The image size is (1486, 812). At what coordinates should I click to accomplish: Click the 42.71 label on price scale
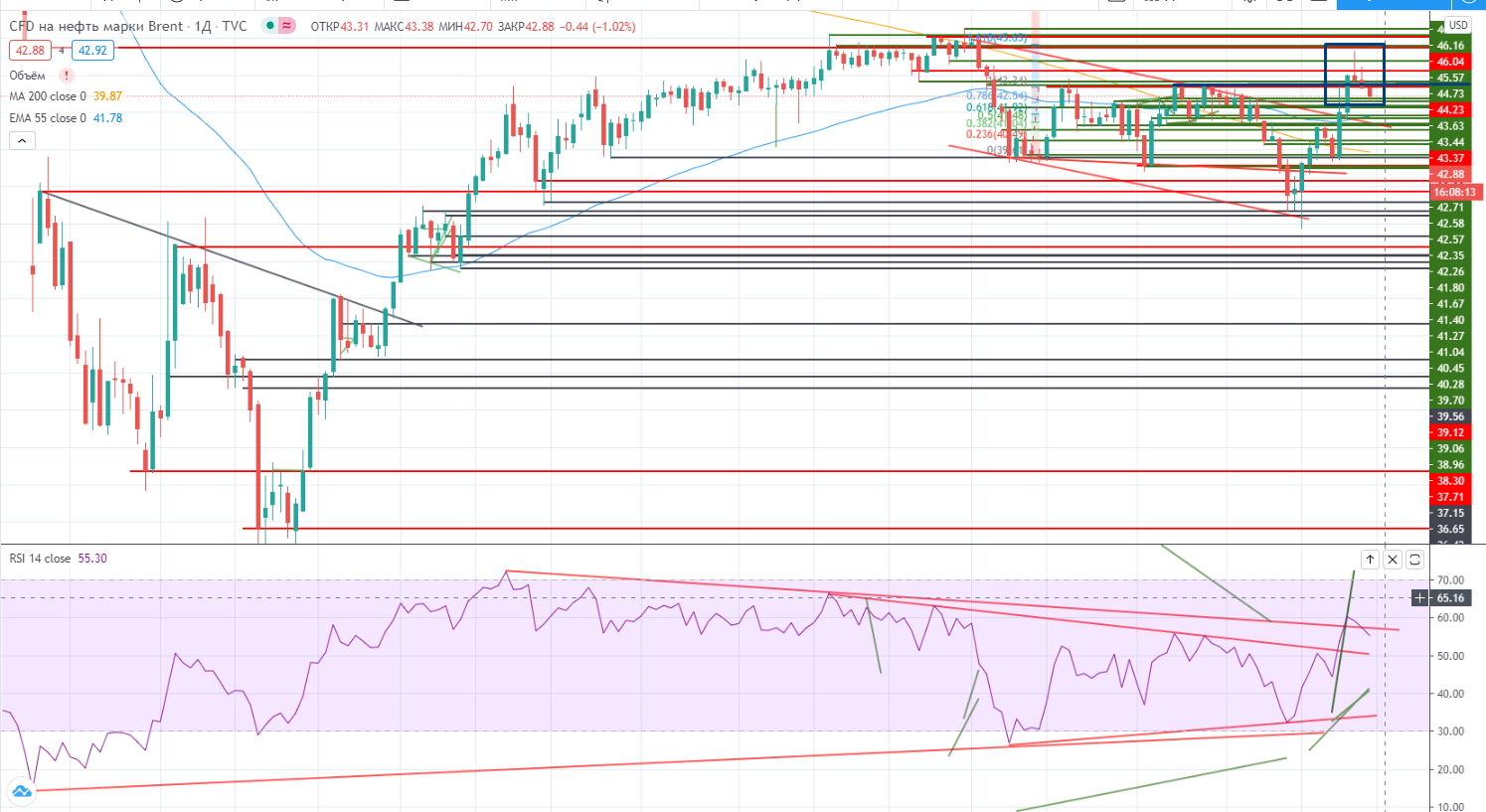coord(1450,207)
